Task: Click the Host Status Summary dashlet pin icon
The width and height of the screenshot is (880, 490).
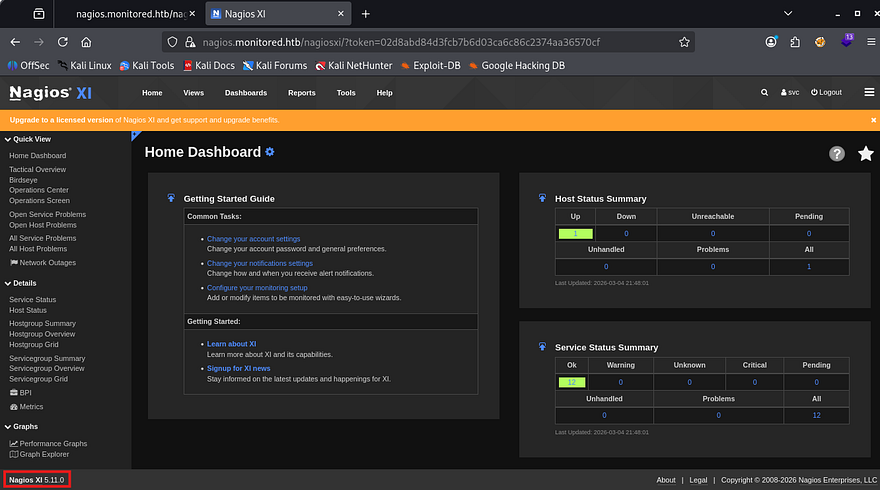Action: [542, 198]
